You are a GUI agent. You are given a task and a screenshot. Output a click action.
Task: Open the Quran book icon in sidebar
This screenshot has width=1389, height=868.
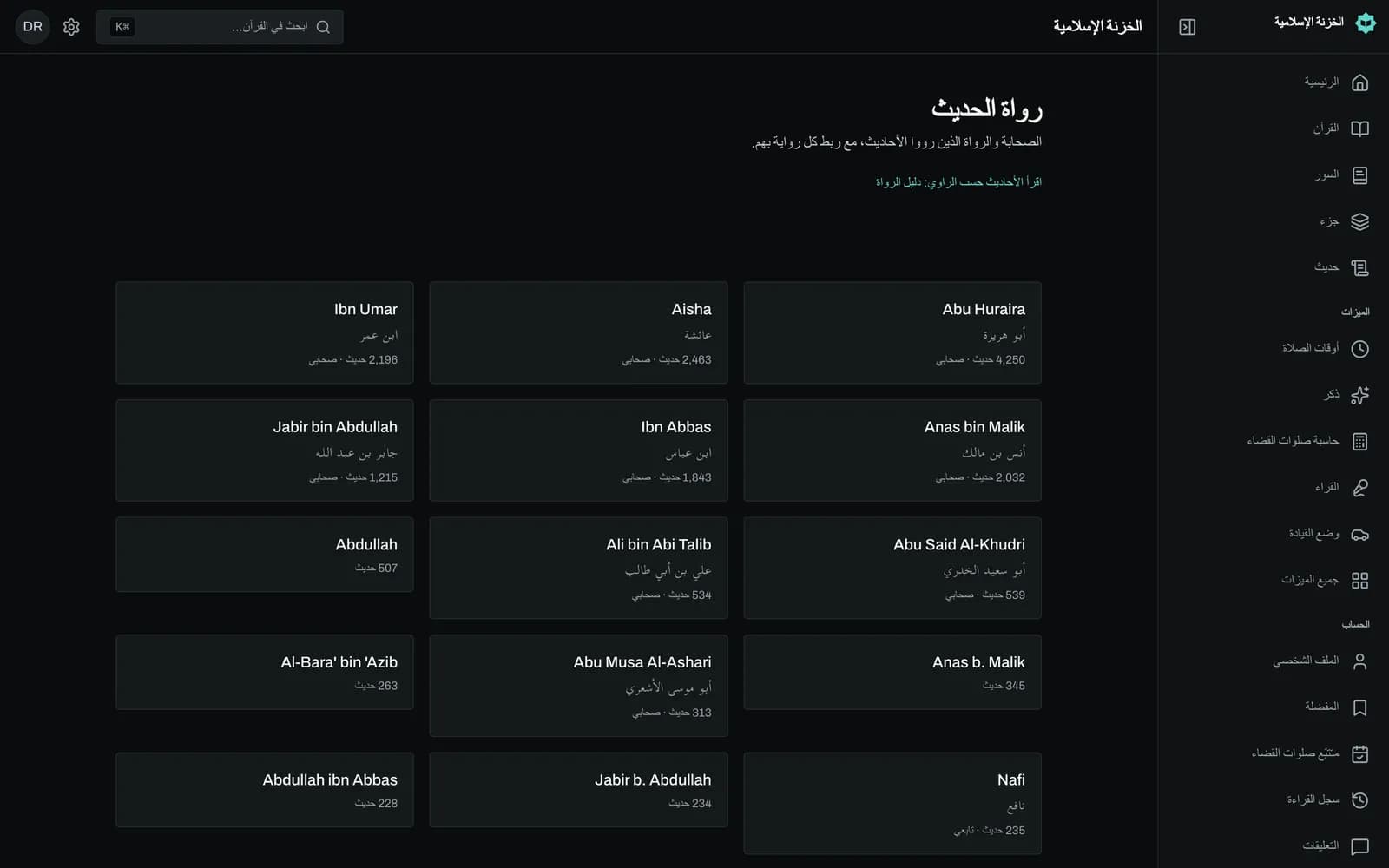point(1359,128)
